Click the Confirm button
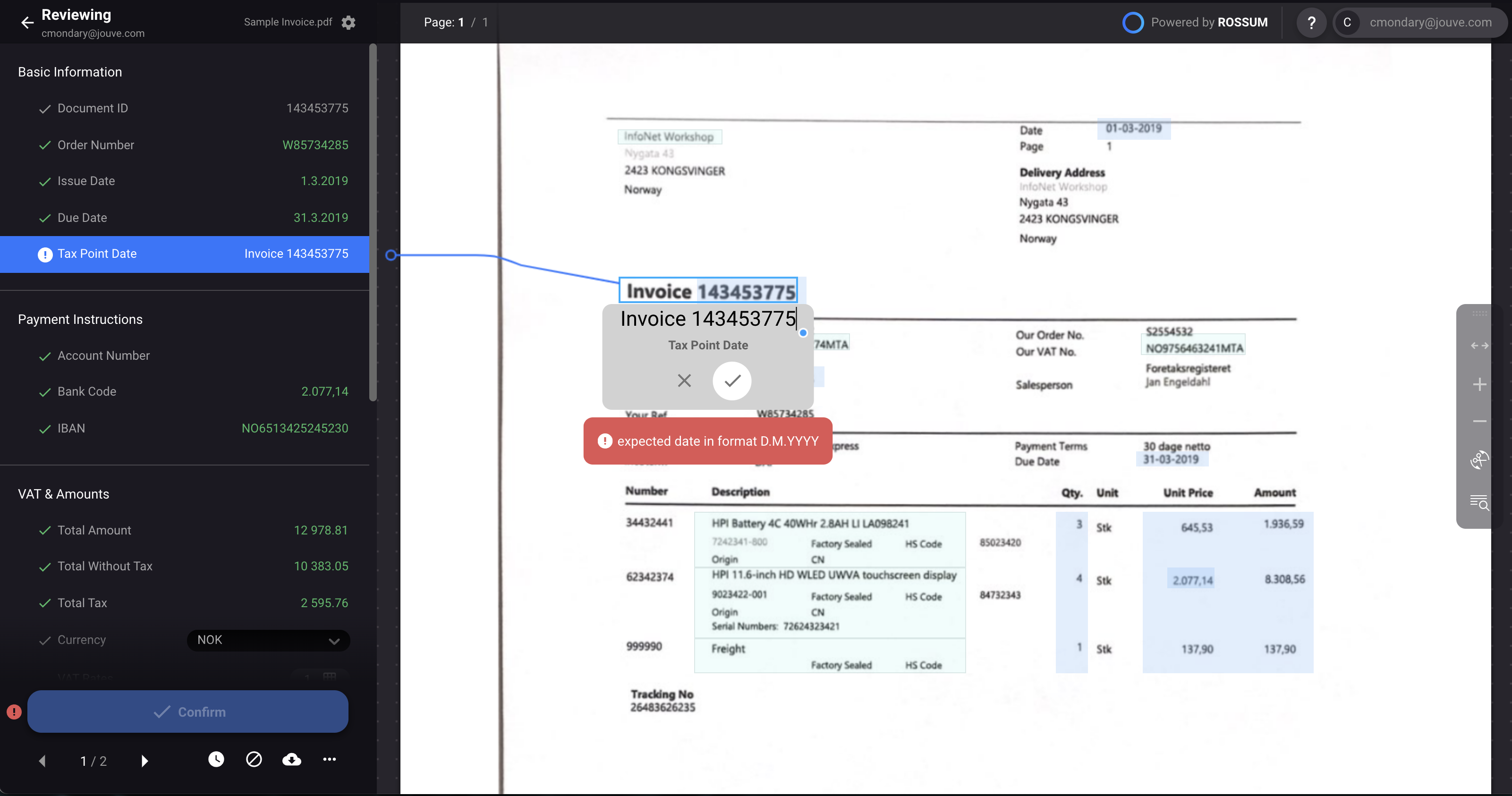This screenshot has width=1512, height=796. coord(188,711)
